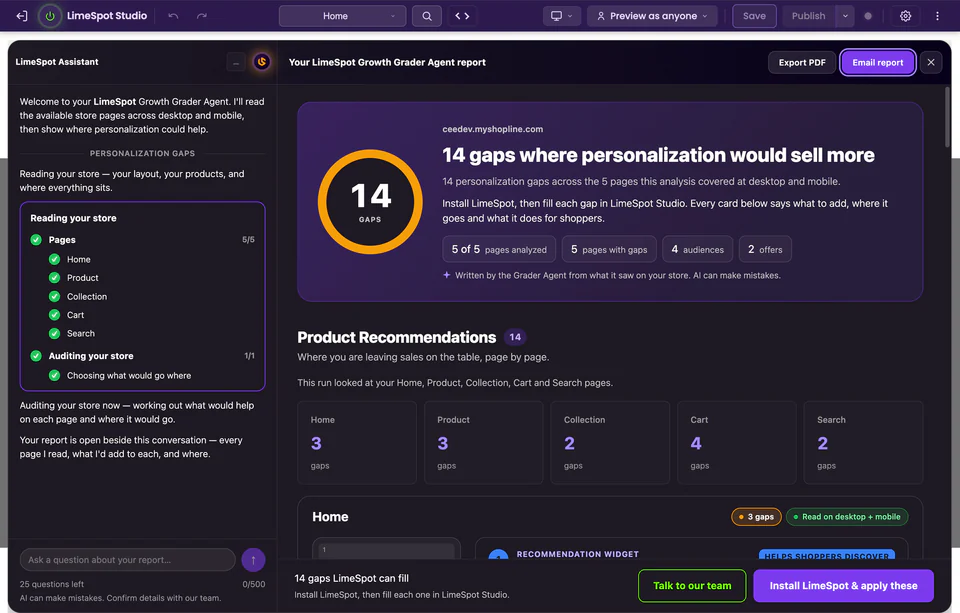Click the Search page check item
Screen dimensions: 960x613
pyautogui.click(x=72, y=333)
